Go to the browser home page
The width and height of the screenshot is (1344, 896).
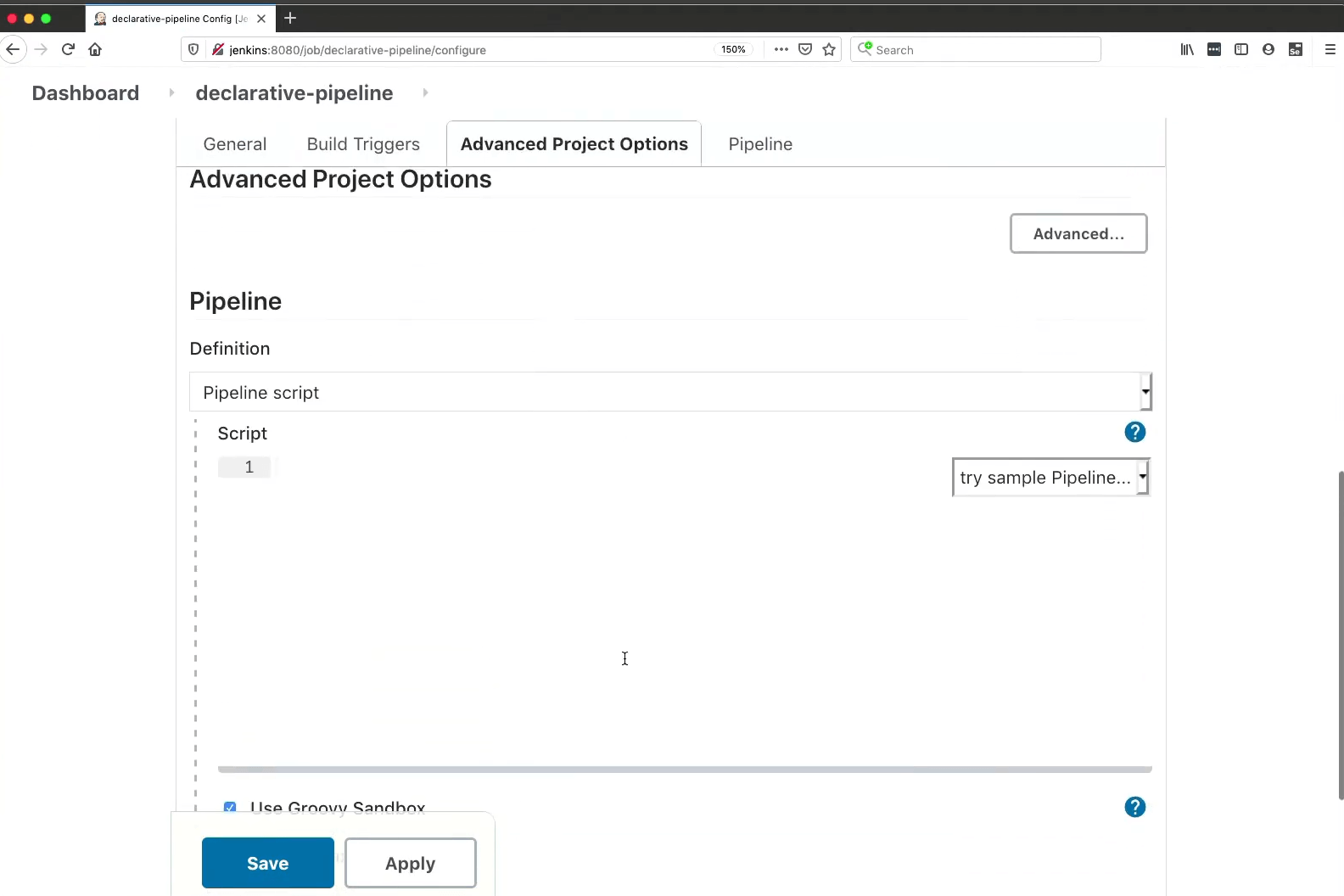coord(95,49)
